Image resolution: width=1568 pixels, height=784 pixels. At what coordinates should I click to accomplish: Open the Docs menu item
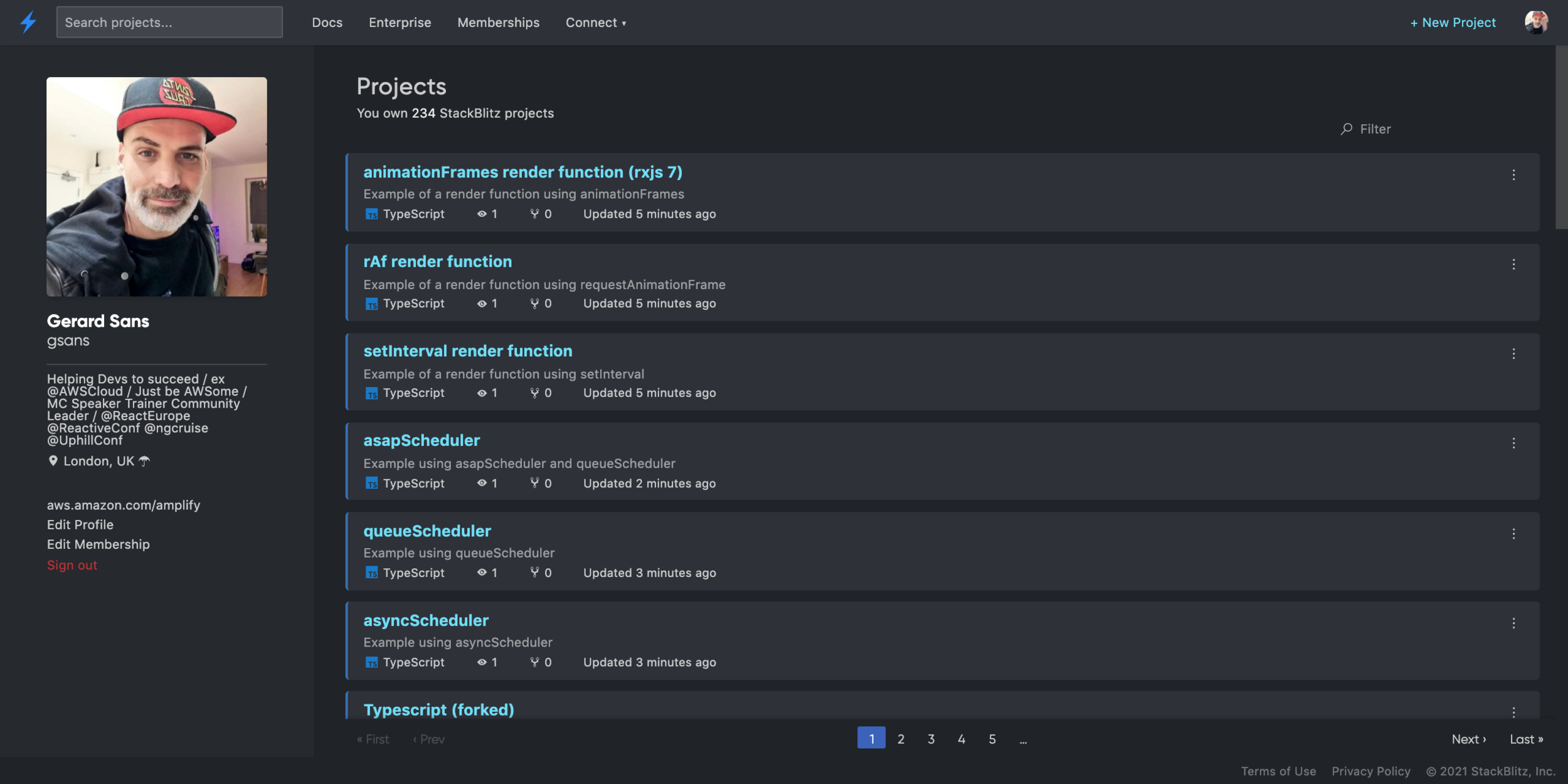point(327,23)
